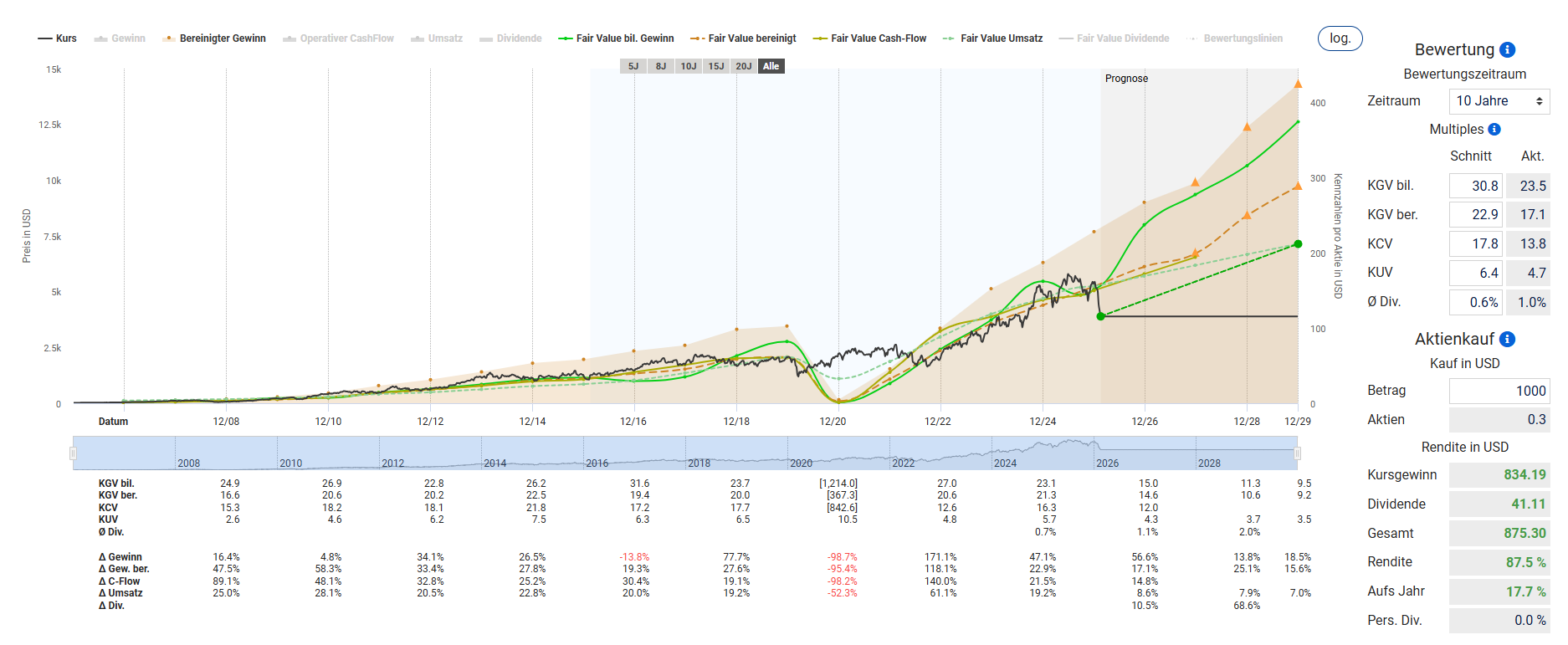Click the info icon beside Multiples
Viewport: 1568px width, 645px height.
(x=1494, y=130)
